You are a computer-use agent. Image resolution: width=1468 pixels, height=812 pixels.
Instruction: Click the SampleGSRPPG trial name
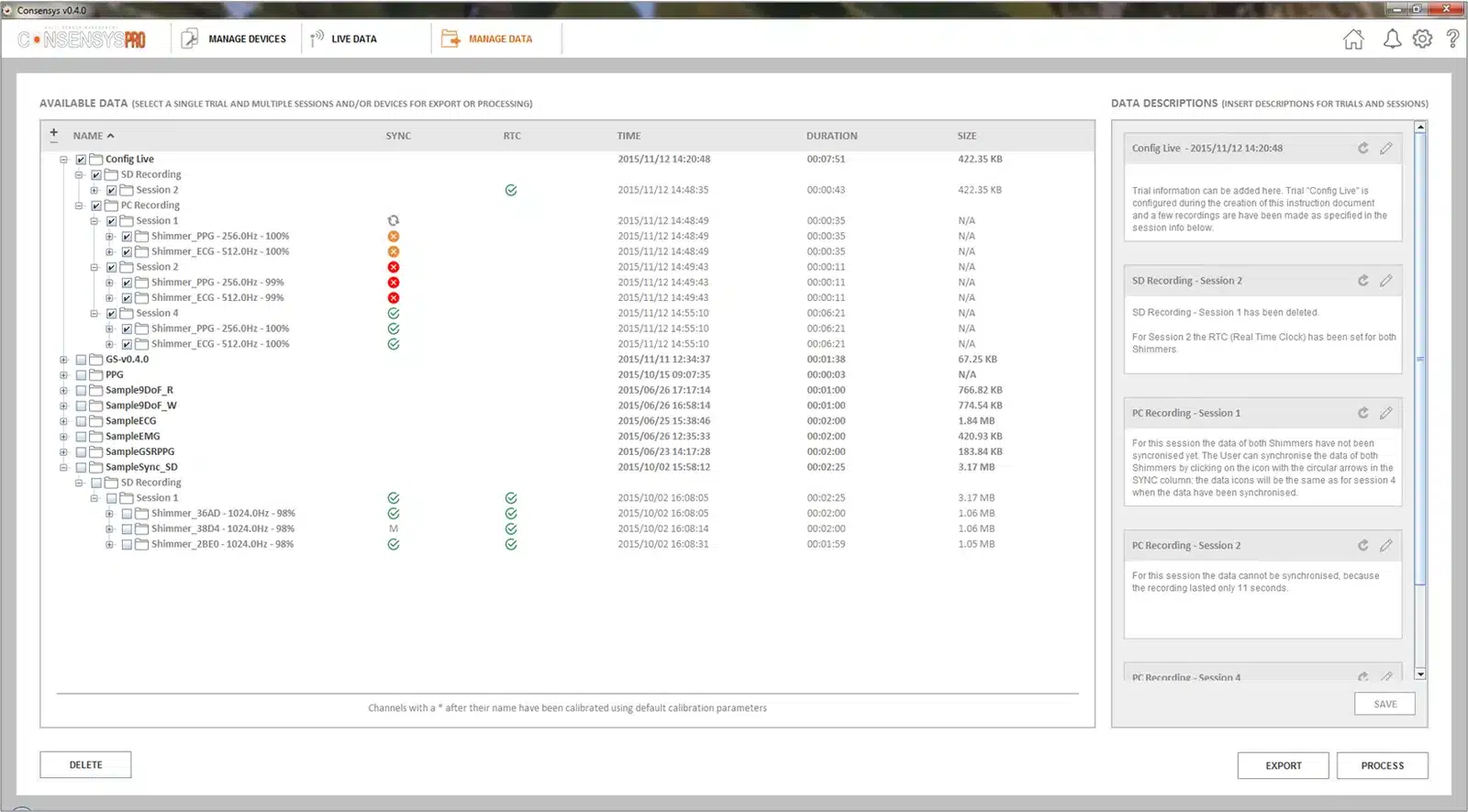click(139, 451)
